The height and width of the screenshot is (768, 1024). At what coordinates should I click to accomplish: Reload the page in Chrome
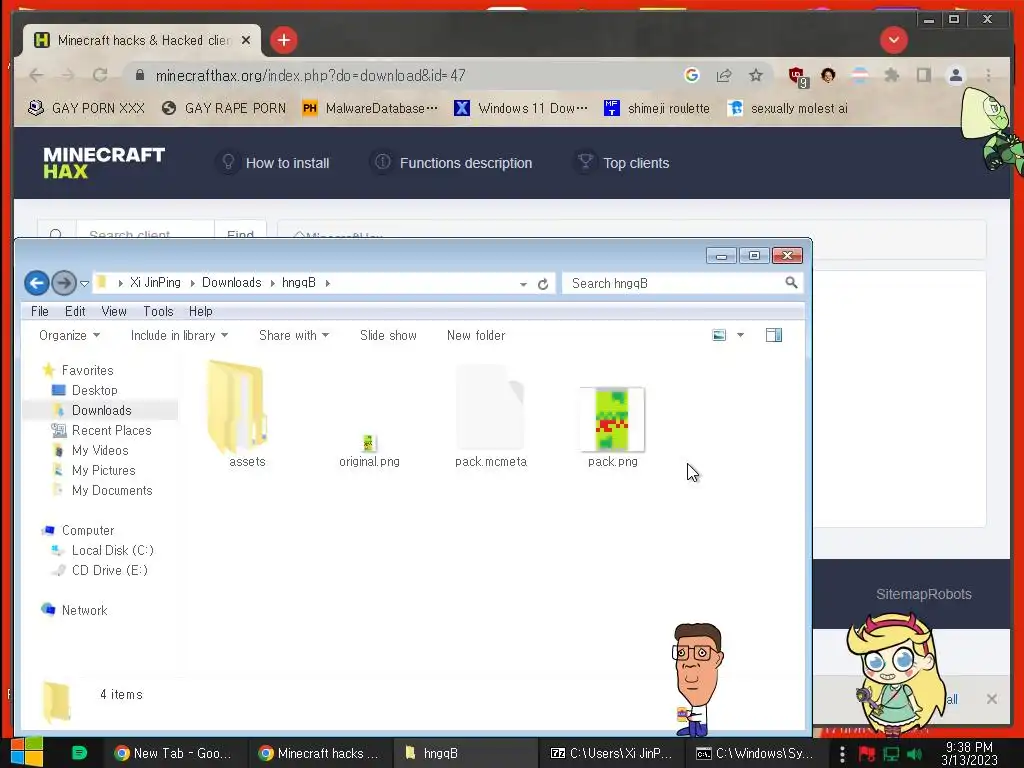pyautogui.click(x=100, y=75)
